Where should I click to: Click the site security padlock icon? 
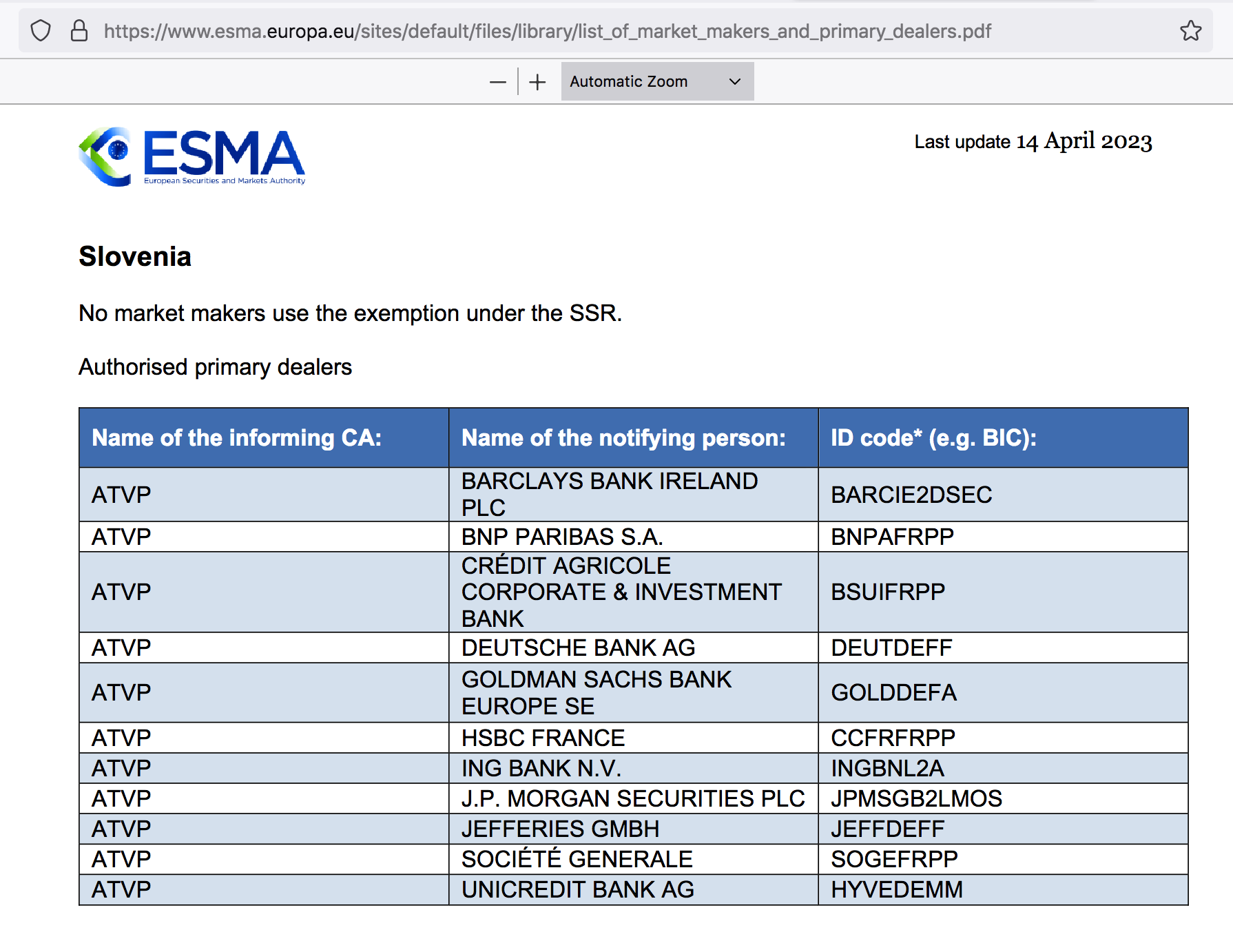point(79,31)
